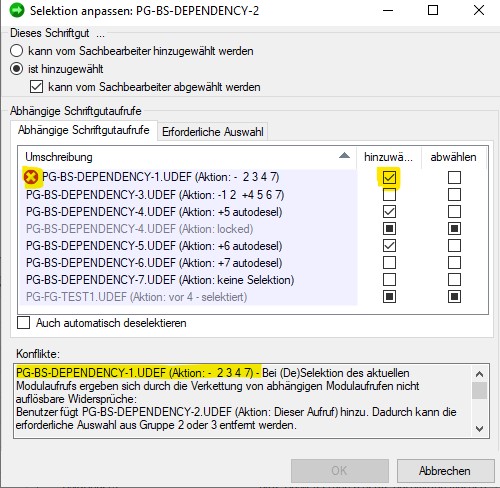
Task: Click the green arrow icon in title bar
Action: pos(17,10)
